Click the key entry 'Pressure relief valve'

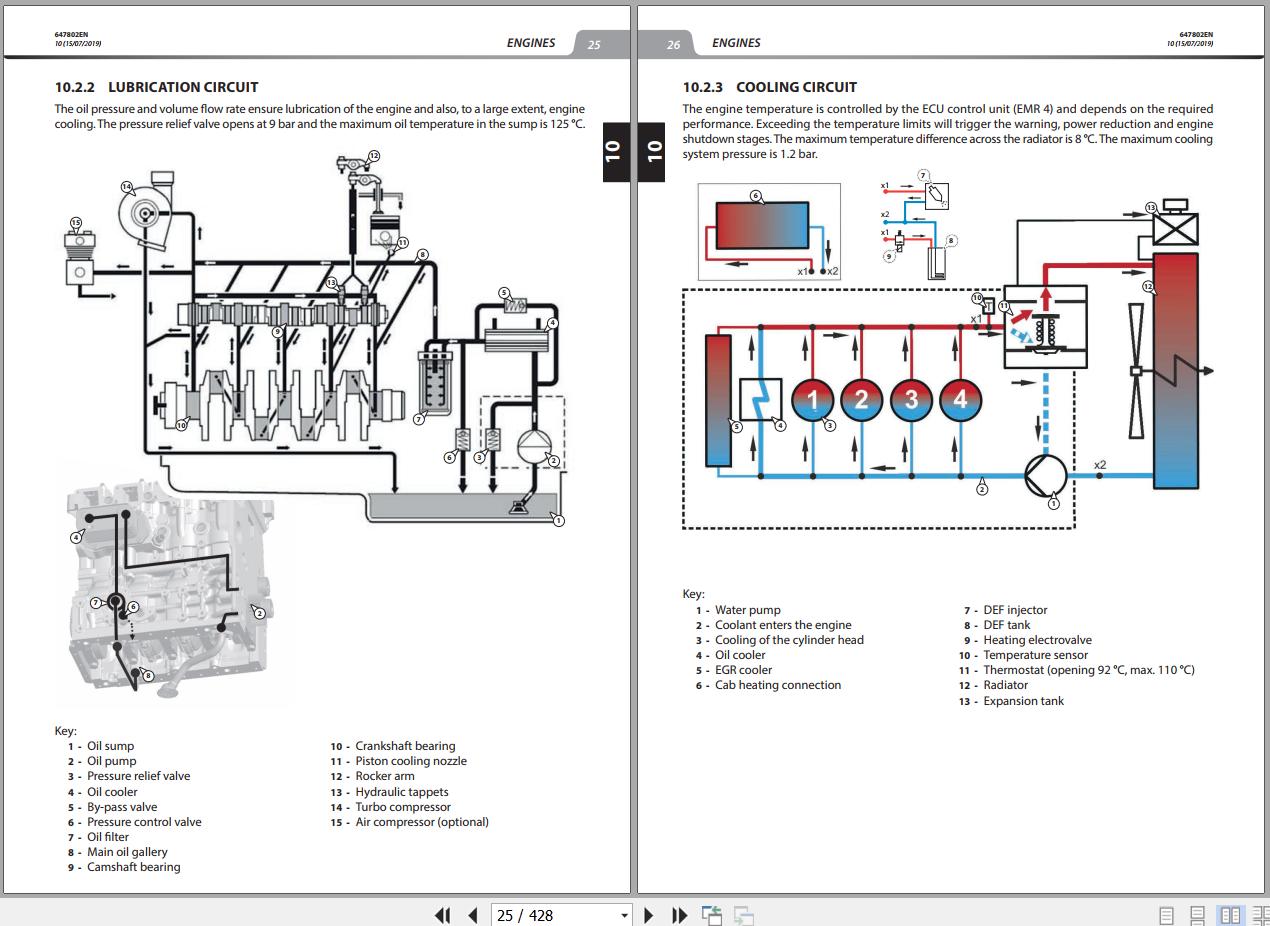pyautogui.click(x=138, y=776)
